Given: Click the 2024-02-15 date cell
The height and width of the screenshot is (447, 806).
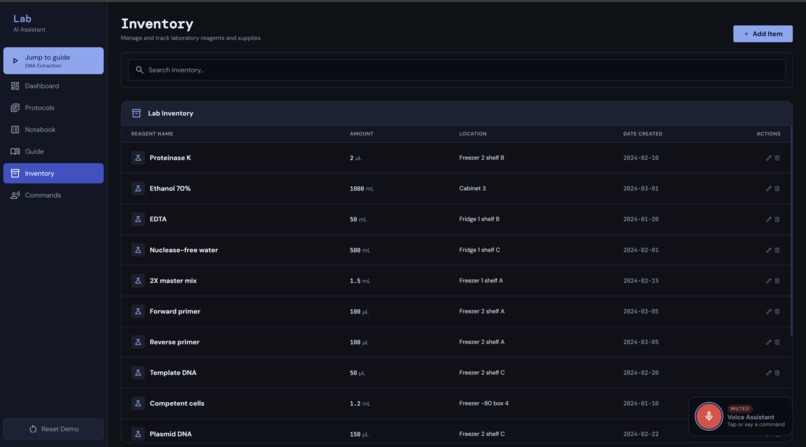Looking at the screenshot, I should 640,281.
